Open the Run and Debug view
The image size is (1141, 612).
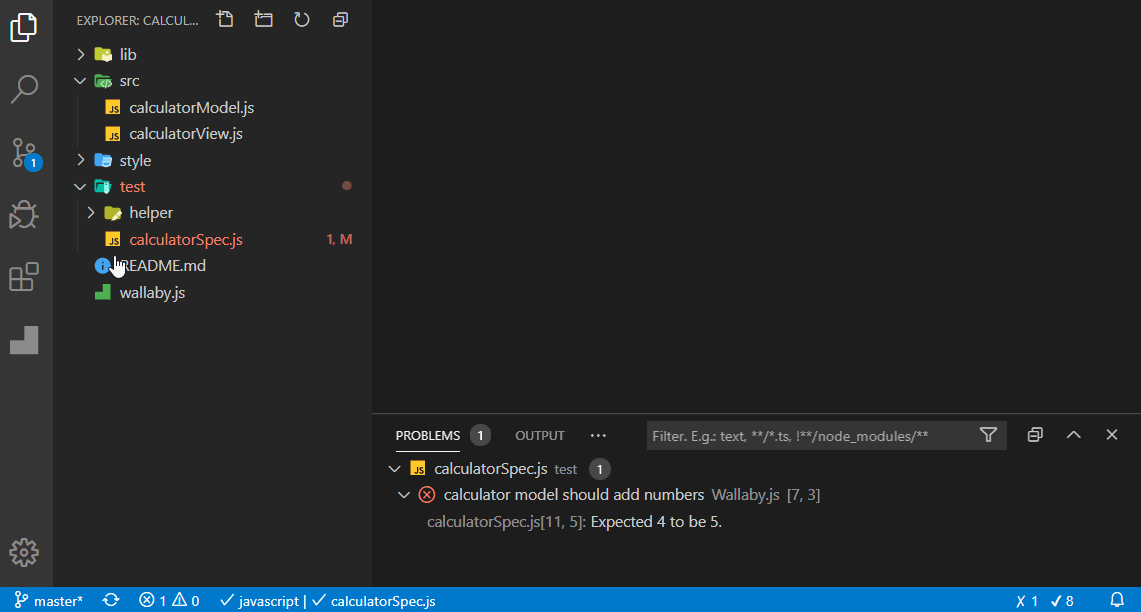coord(24,215)
